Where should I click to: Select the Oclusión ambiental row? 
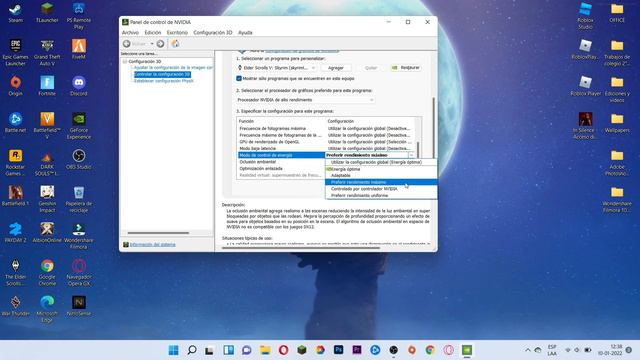click(281, 162)
